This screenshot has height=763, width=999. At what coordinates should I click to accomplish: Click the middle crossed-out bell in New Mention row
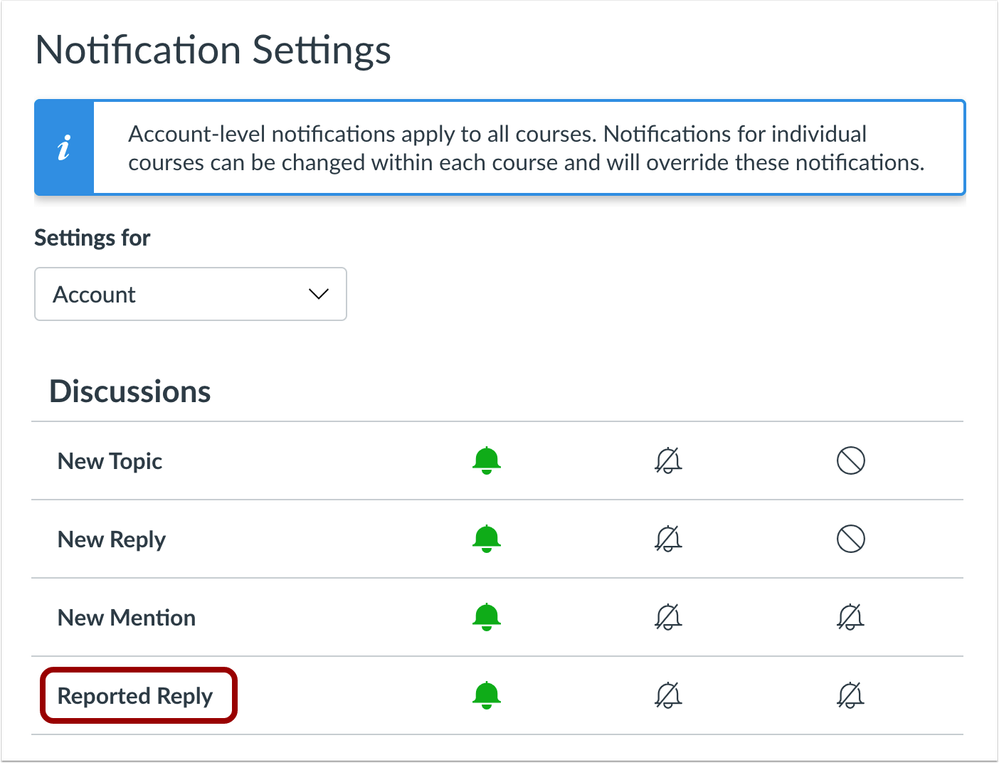[x=668, y=617]
